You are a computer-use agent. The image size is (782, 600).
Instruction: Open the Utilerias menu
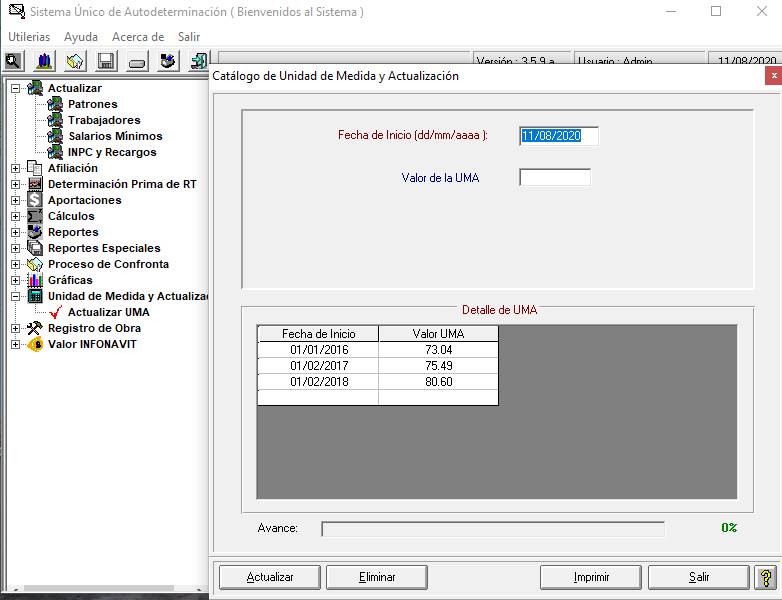(29, 37)
